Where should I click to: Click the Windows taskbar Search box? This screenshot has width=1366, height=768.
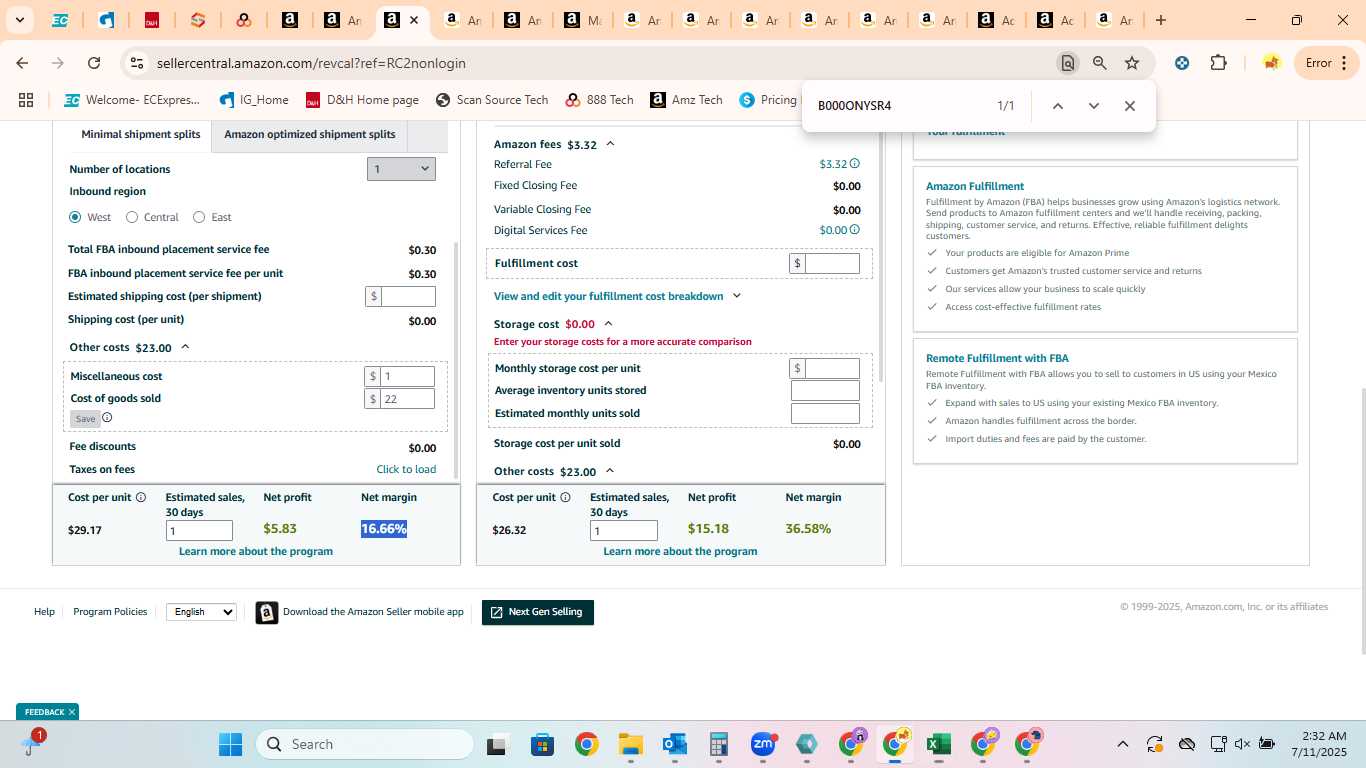pos(365,744)
